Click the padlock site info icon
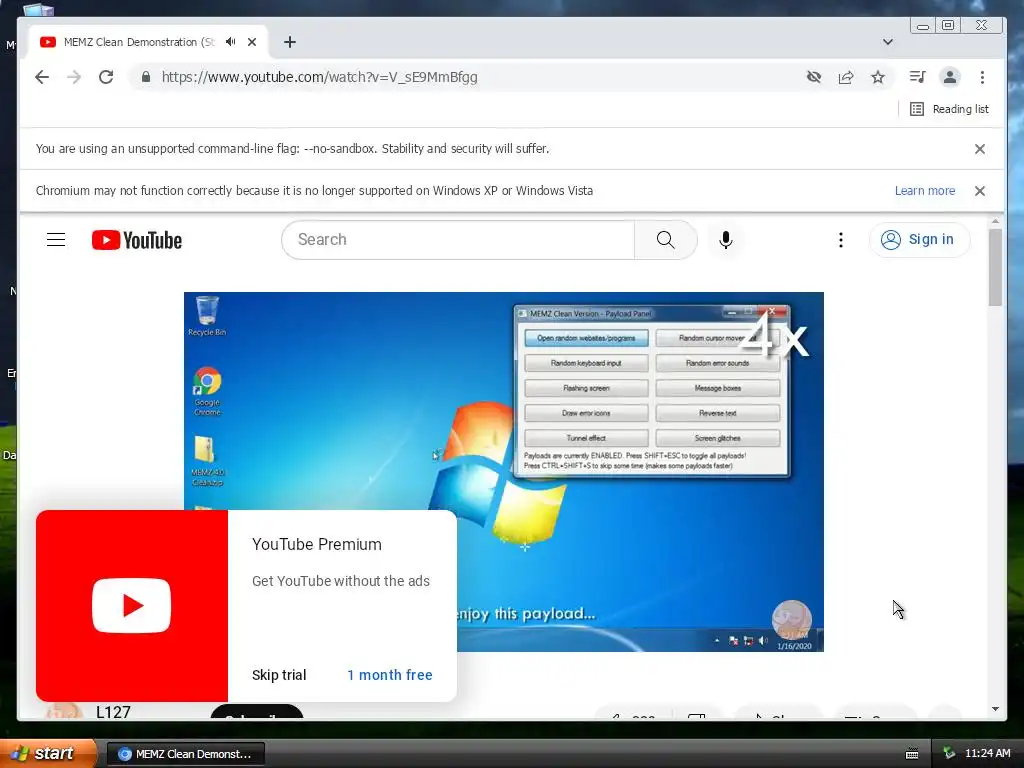The height and width of the screenshot is (768, 1024). click(x=146, y=77)
